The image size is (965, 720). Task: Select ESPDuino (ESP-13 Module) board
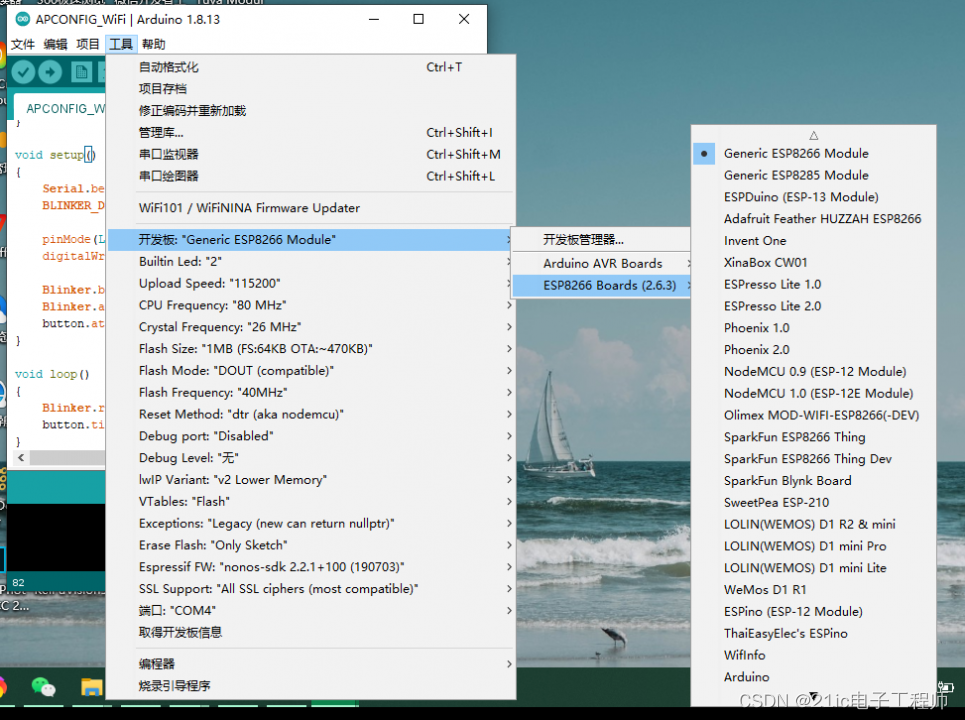[x=814, y=197]
